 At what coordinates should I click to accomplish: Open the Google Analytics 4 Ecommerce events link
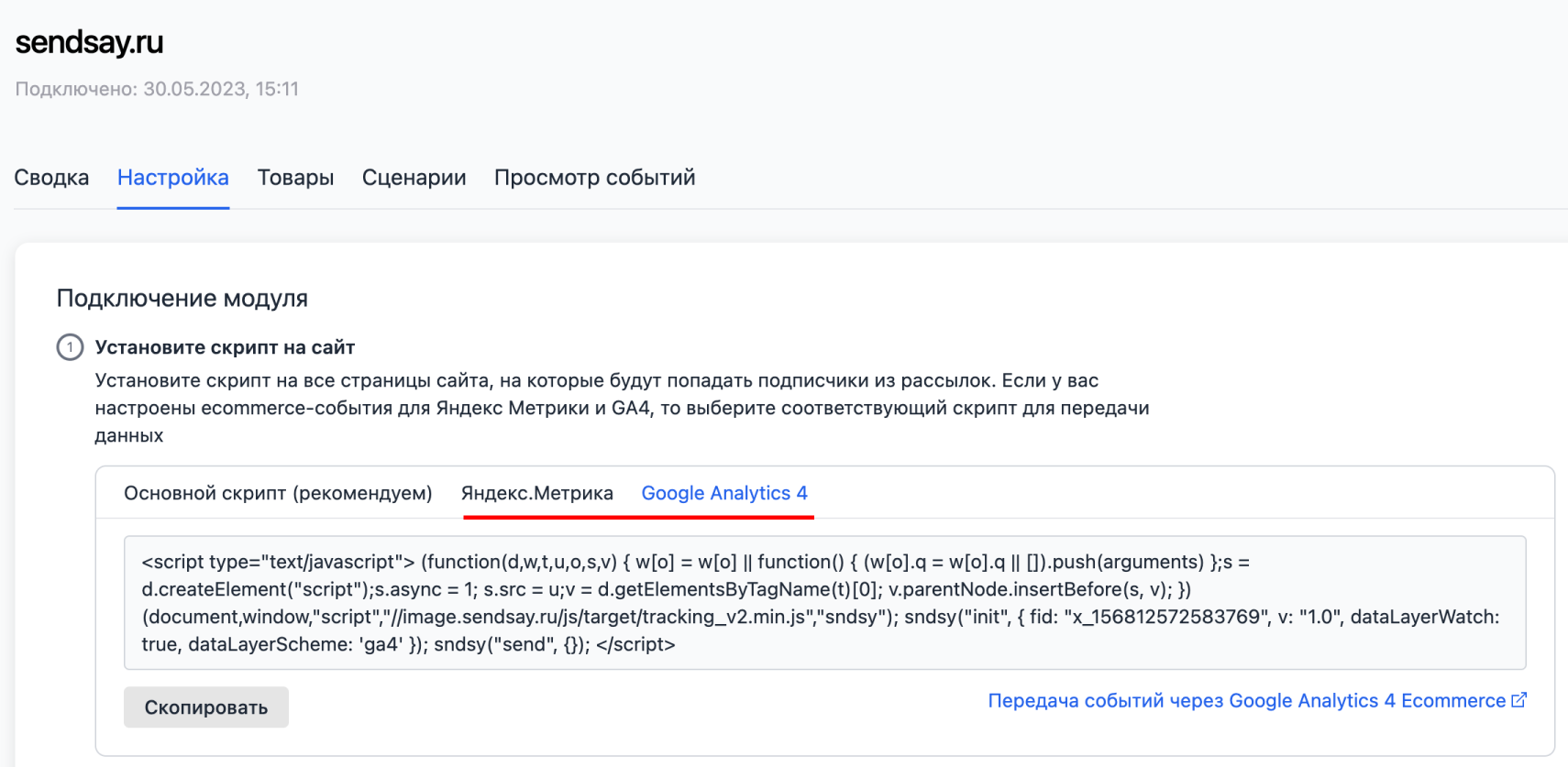(x=1246, y=701)
